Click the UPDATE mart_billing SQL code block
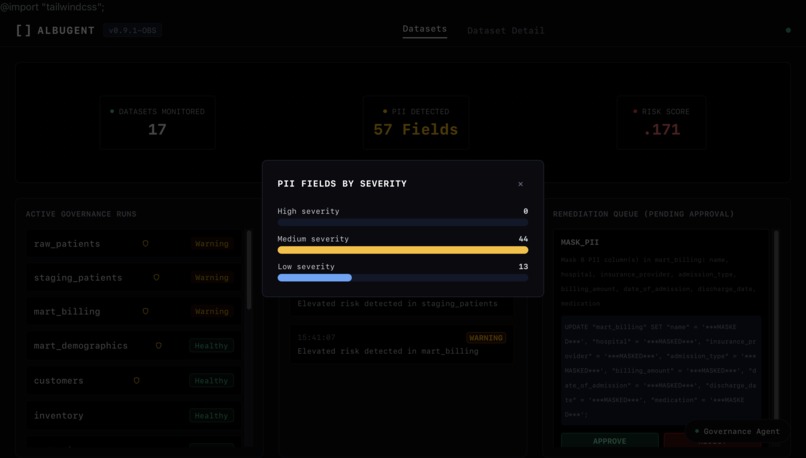Screen dimensions: 806x458 661,370
